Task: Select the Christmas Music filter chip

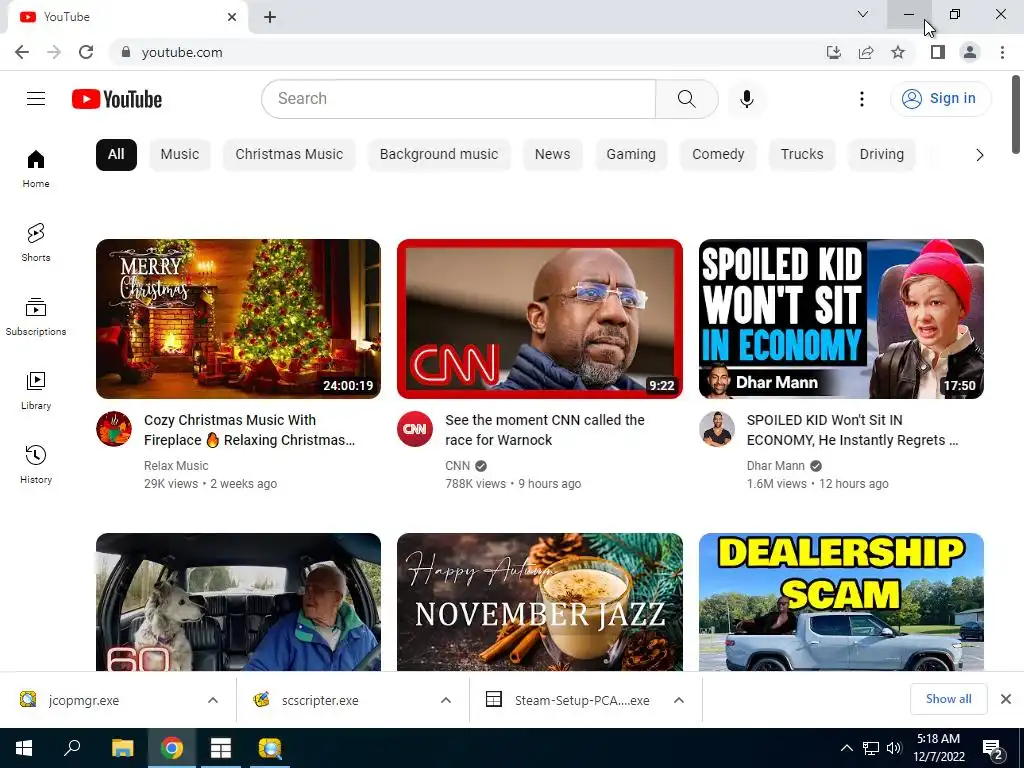Action: click(x=289, y=155)
